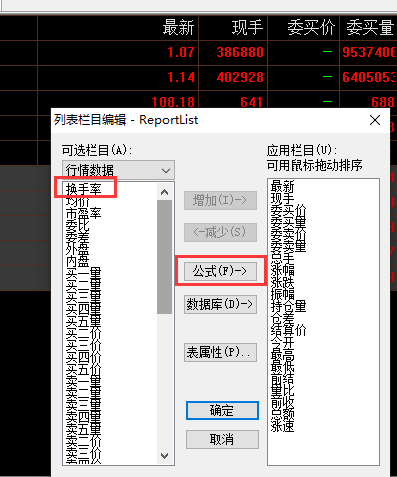Open the 数据库(D)-> button
Image resolution: width=397 pixels, height=477 pixels.
click(x=220, y=304)
